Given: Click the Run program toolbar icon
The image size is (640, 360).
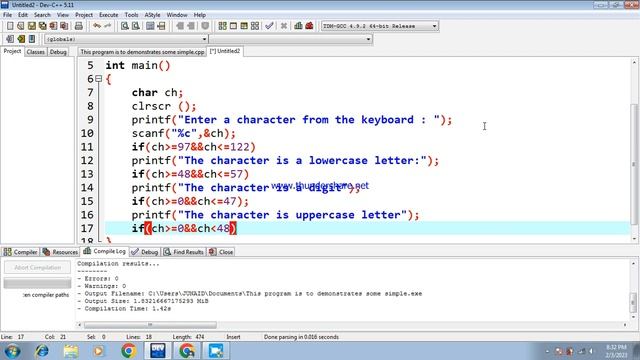Looking at the screenshot, I should click(233, 26).
